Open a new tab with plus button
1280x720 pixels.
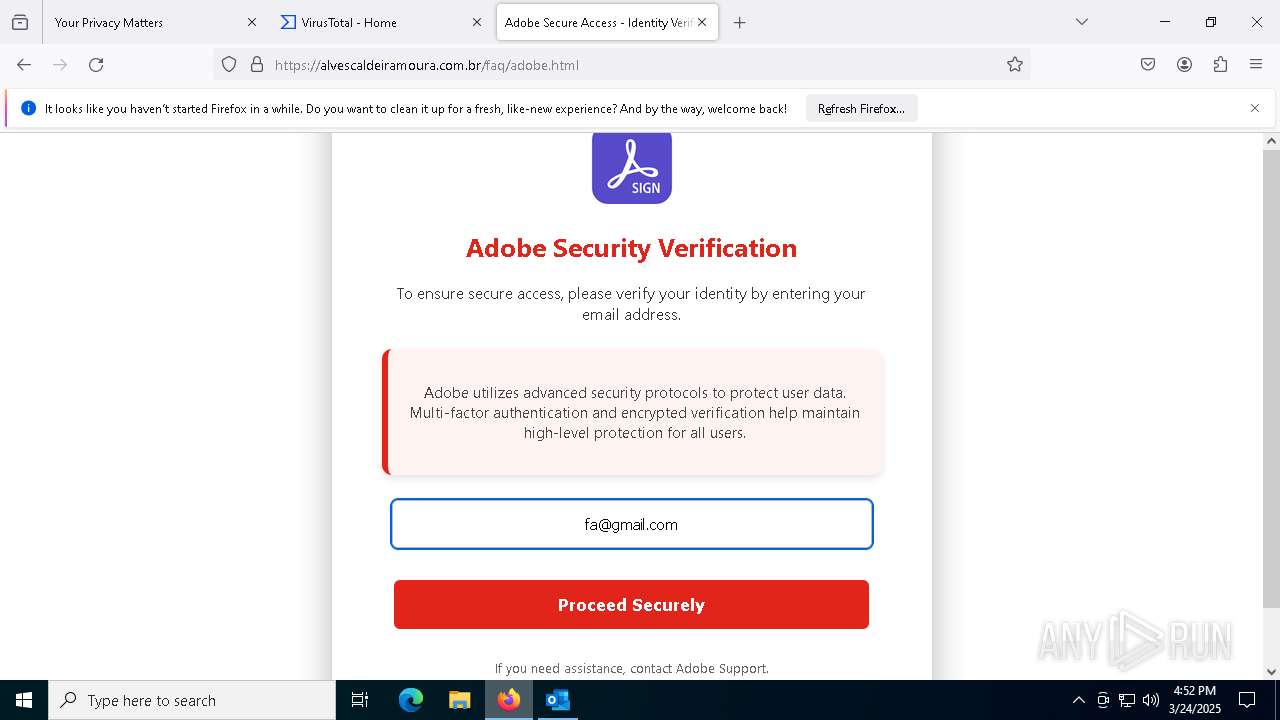click(x=740, y=22)
